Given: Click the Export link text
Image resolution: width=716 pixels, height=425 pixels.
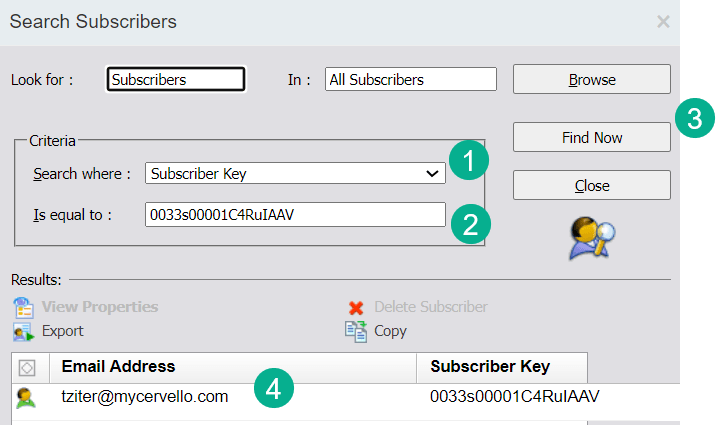Looking at the screenshot, I should click(63, 331).
